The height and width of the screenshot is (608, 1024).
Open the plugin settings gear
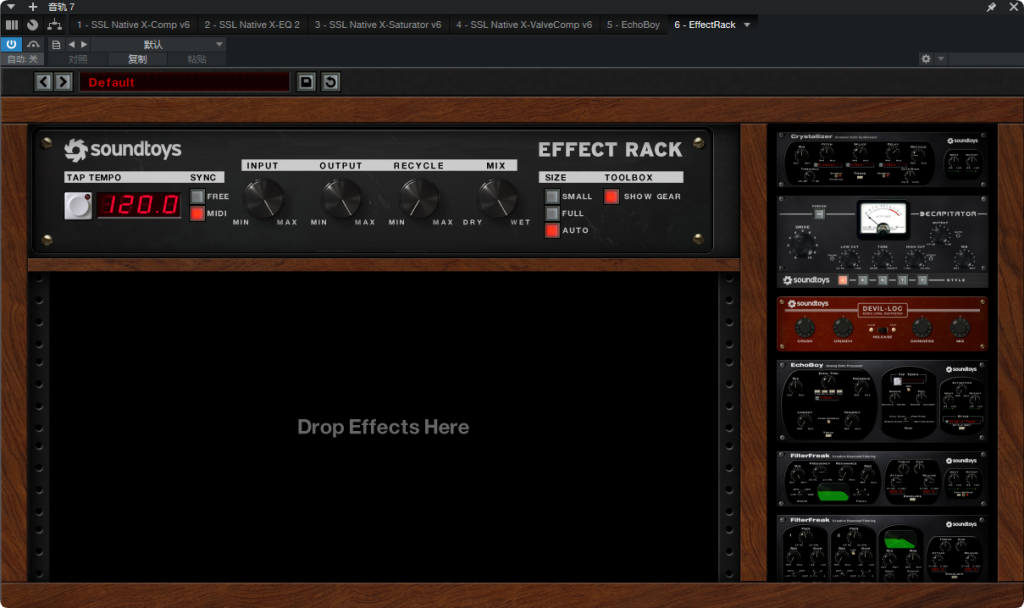[925, 59]
